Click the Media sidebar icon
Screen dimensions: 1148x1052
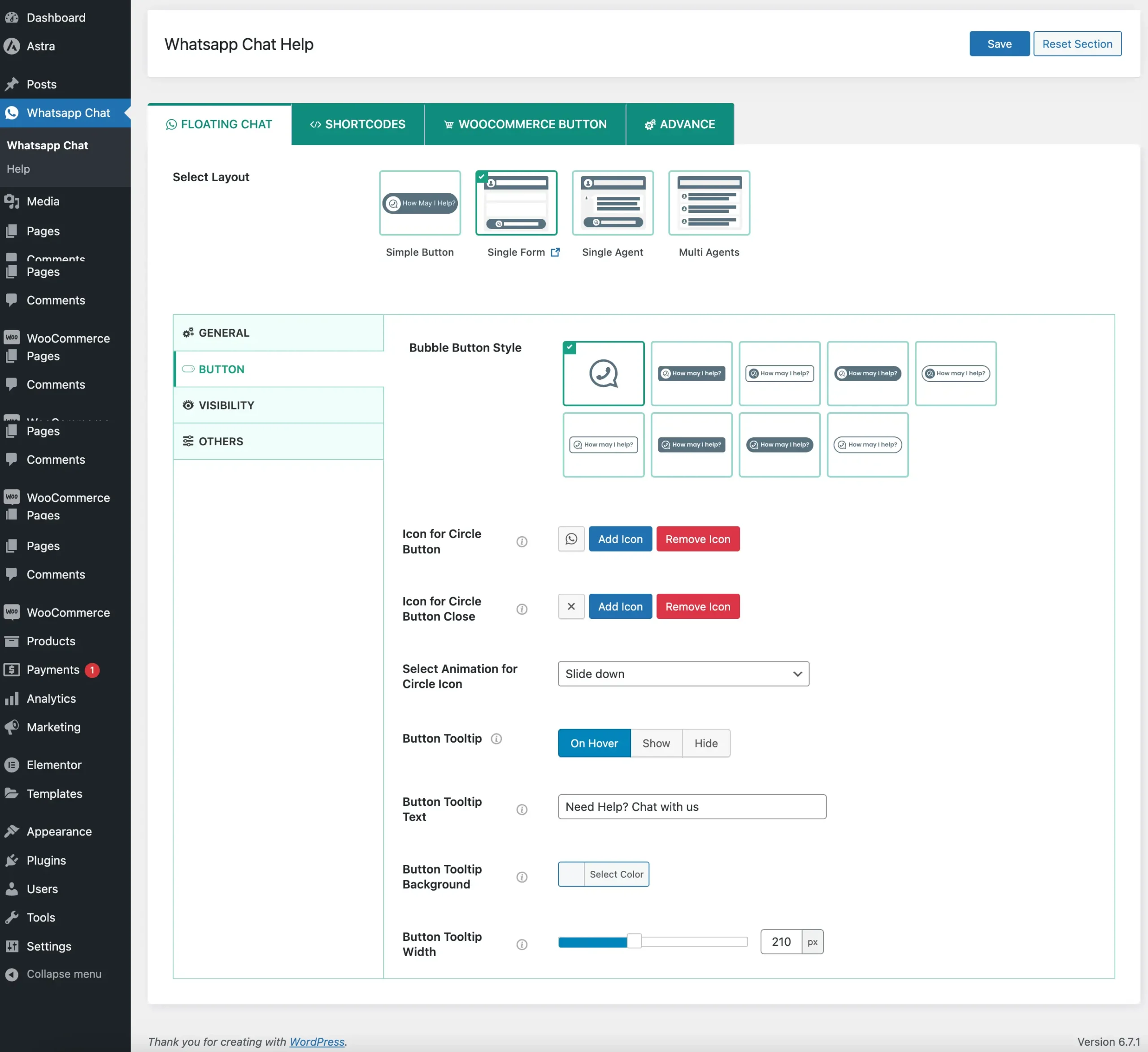(11, 201)
